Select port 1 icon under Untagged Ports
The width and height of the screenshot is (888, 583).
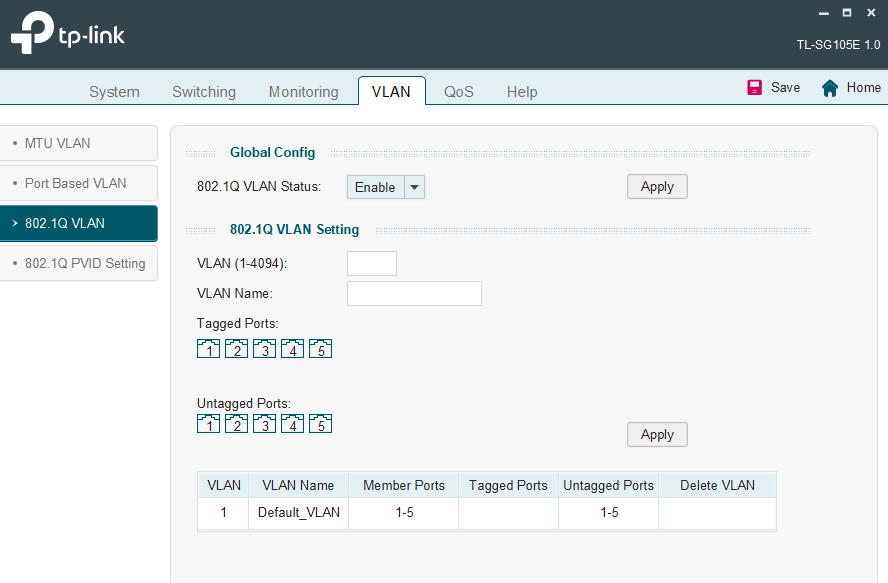[208, 424]
